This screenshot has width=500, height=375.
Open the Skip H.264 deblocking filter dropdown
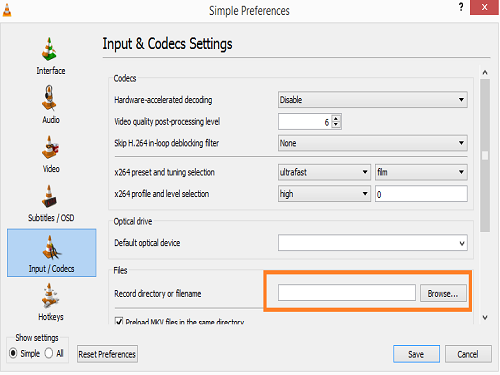[373, 143]
